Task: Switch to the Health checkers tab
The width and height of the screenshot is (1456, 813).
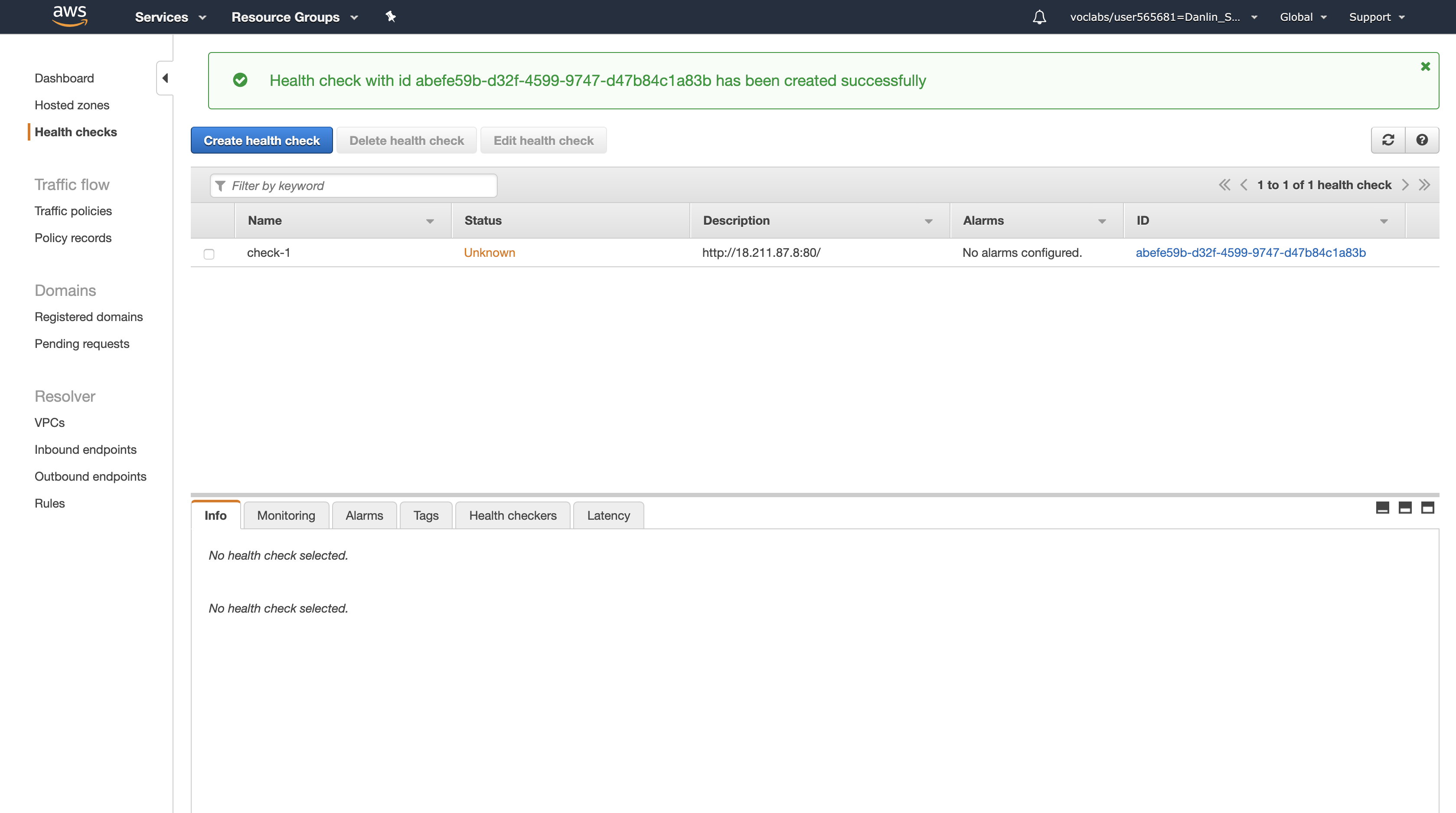Action: 513,516
